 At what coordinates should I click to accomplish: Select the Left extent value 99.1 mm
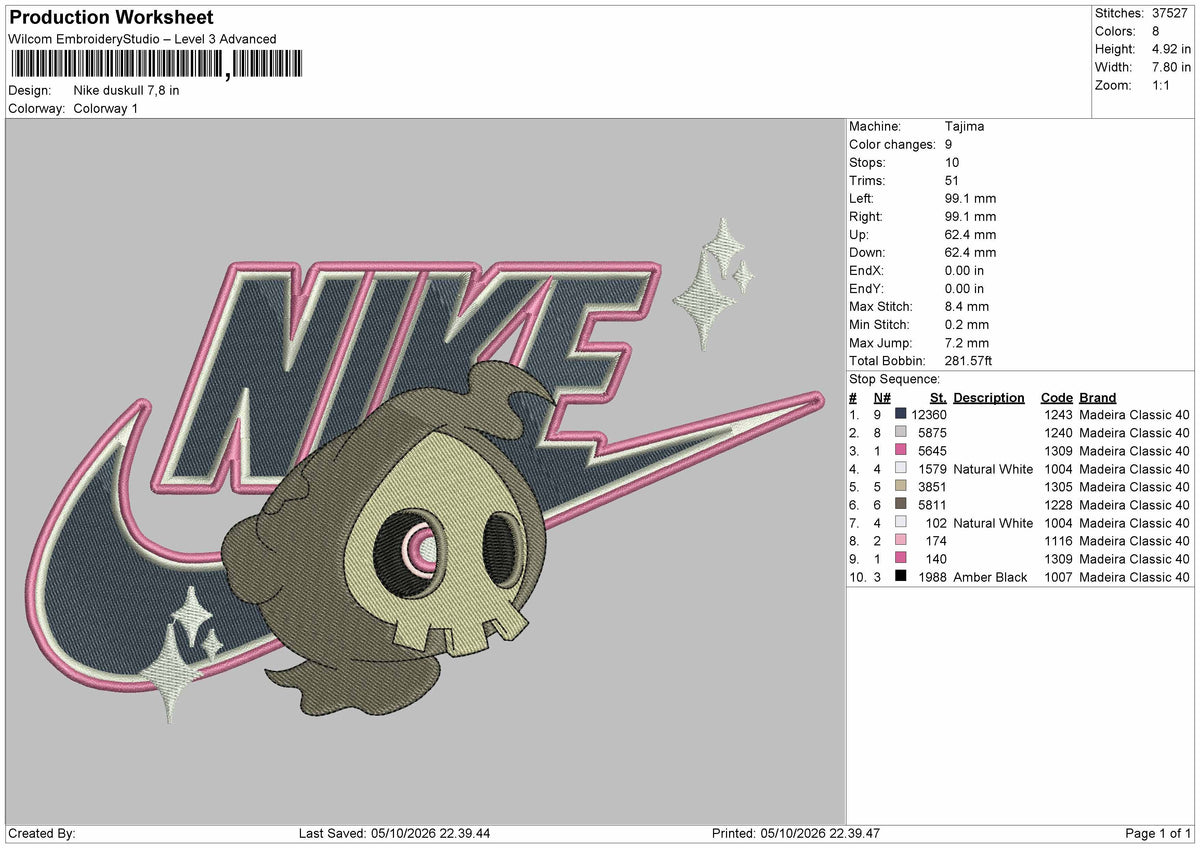pyautogui.click(x=970, y=198)
